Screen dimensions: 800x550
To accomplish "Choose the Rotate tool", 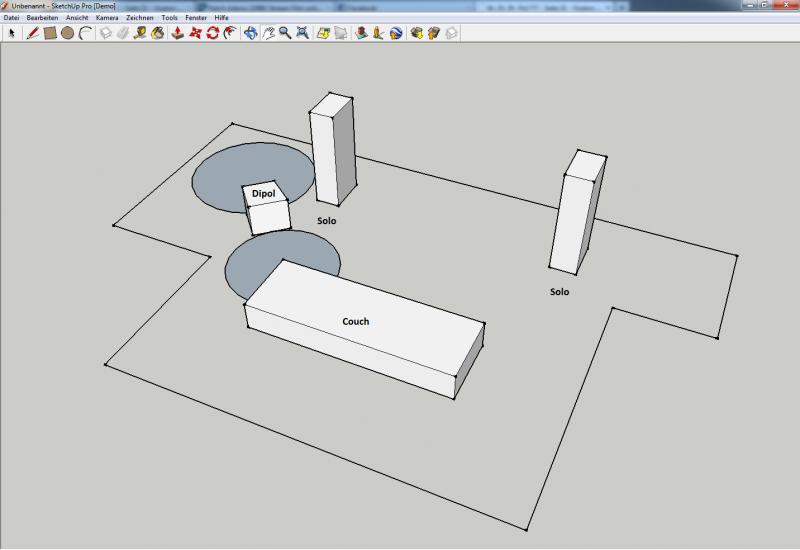I will pos(212,33).
